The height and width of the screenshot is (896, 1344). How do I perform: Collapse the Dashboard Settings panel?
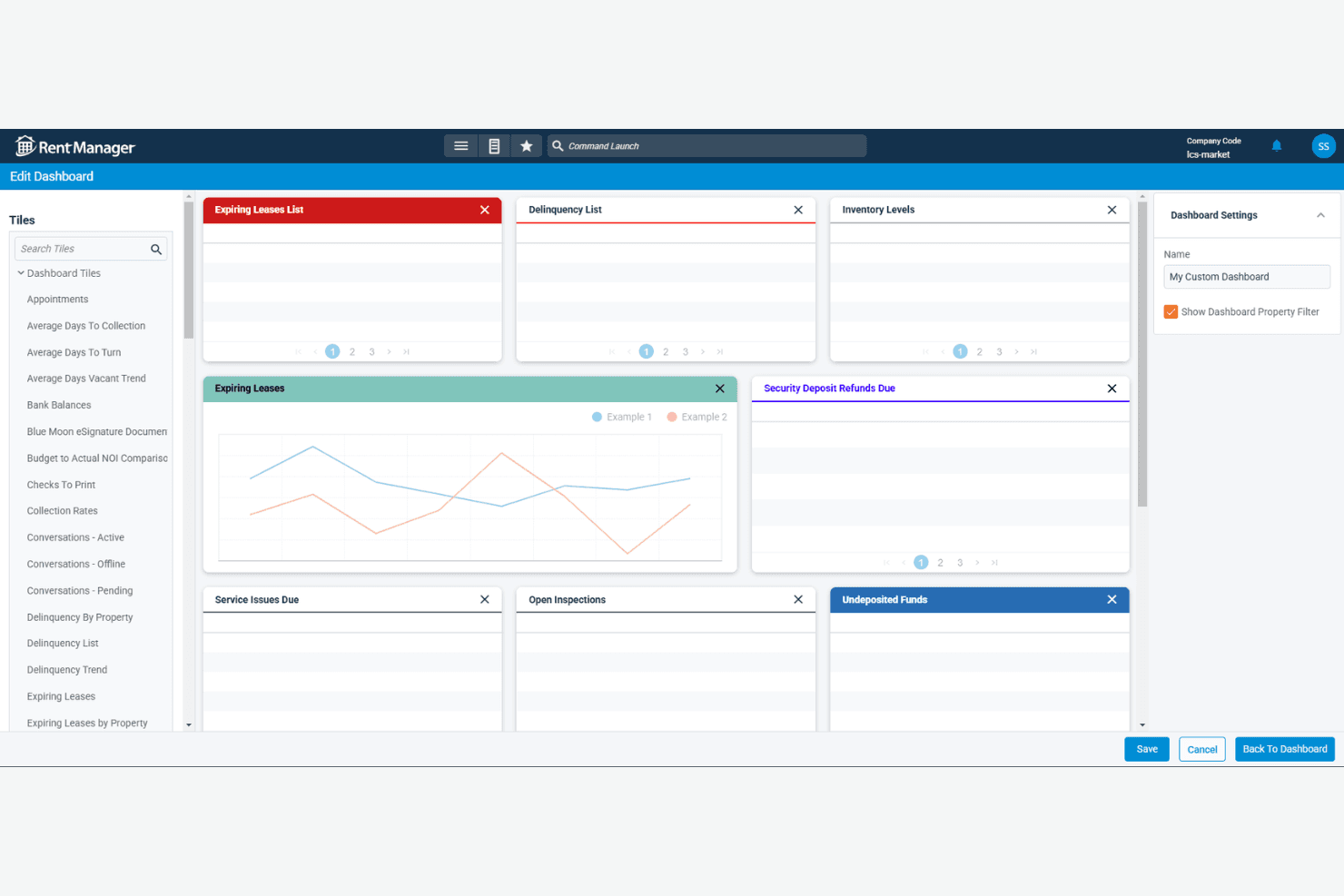point(1320,215)
